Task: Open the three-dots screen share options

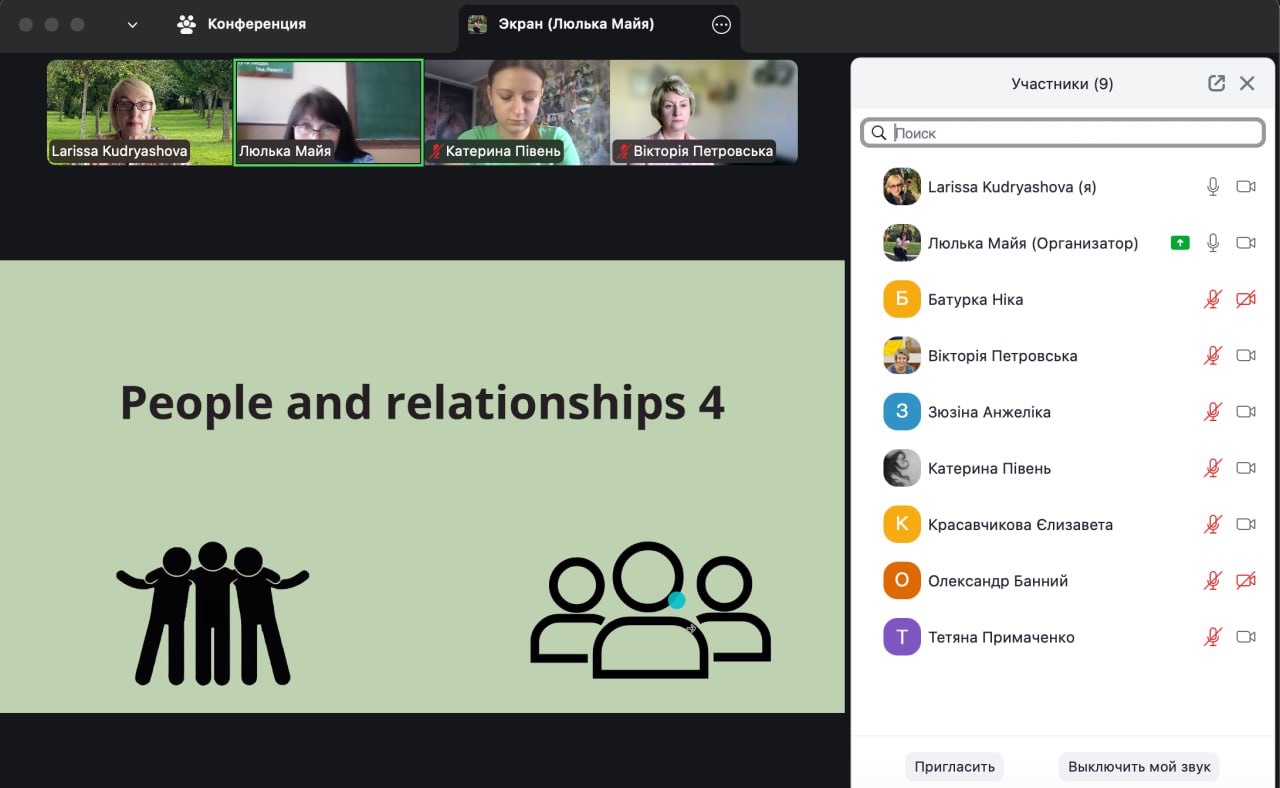Action: 721,25
